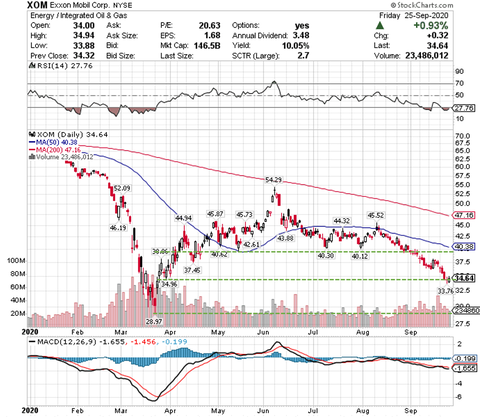480x417 pixels.
Task: Click the 28.97 low price label
Action: [154, 321]
